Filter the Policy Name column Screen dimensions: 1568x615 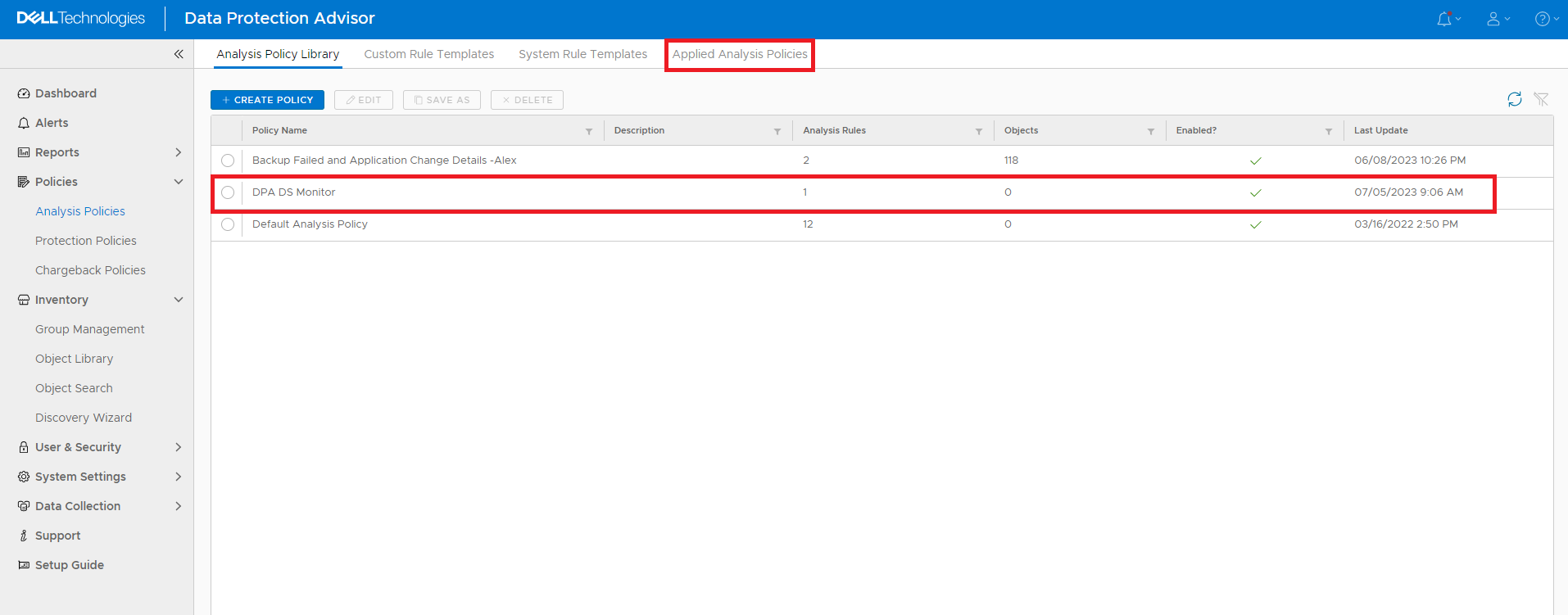pyautogui.click(x=589, y=131)
